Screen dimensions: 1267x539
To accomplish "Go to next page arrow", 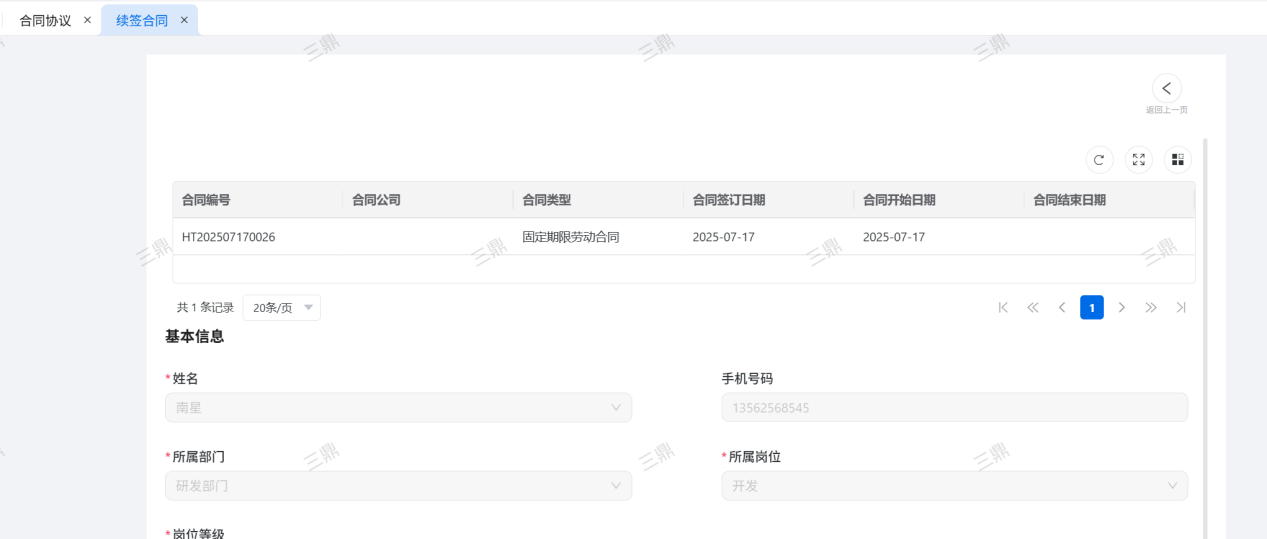I will click(x=1121, y=308).
